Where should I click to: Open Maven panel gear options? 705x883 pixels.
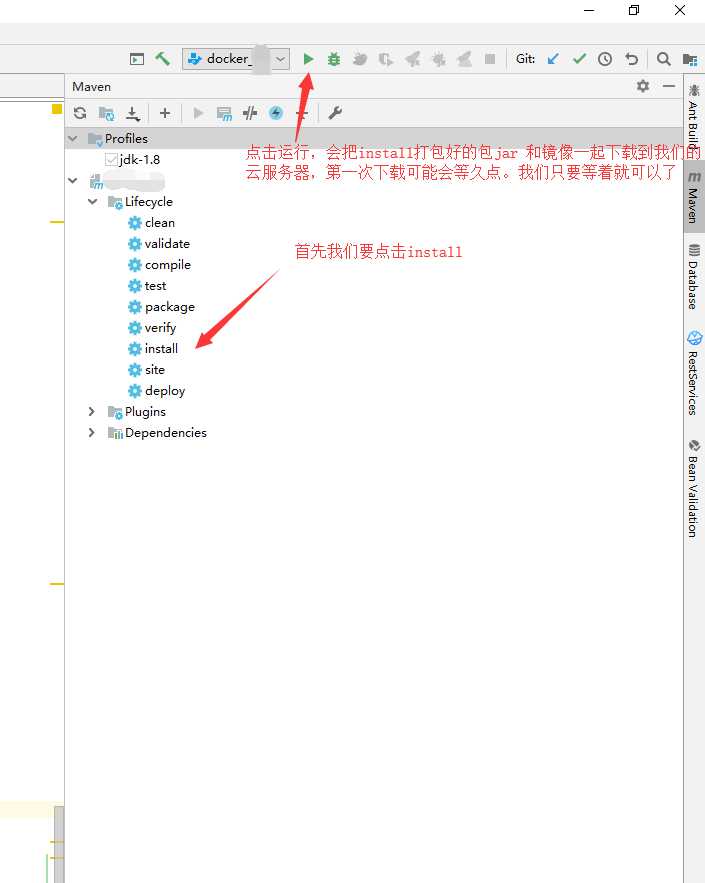tap(643, 86)
